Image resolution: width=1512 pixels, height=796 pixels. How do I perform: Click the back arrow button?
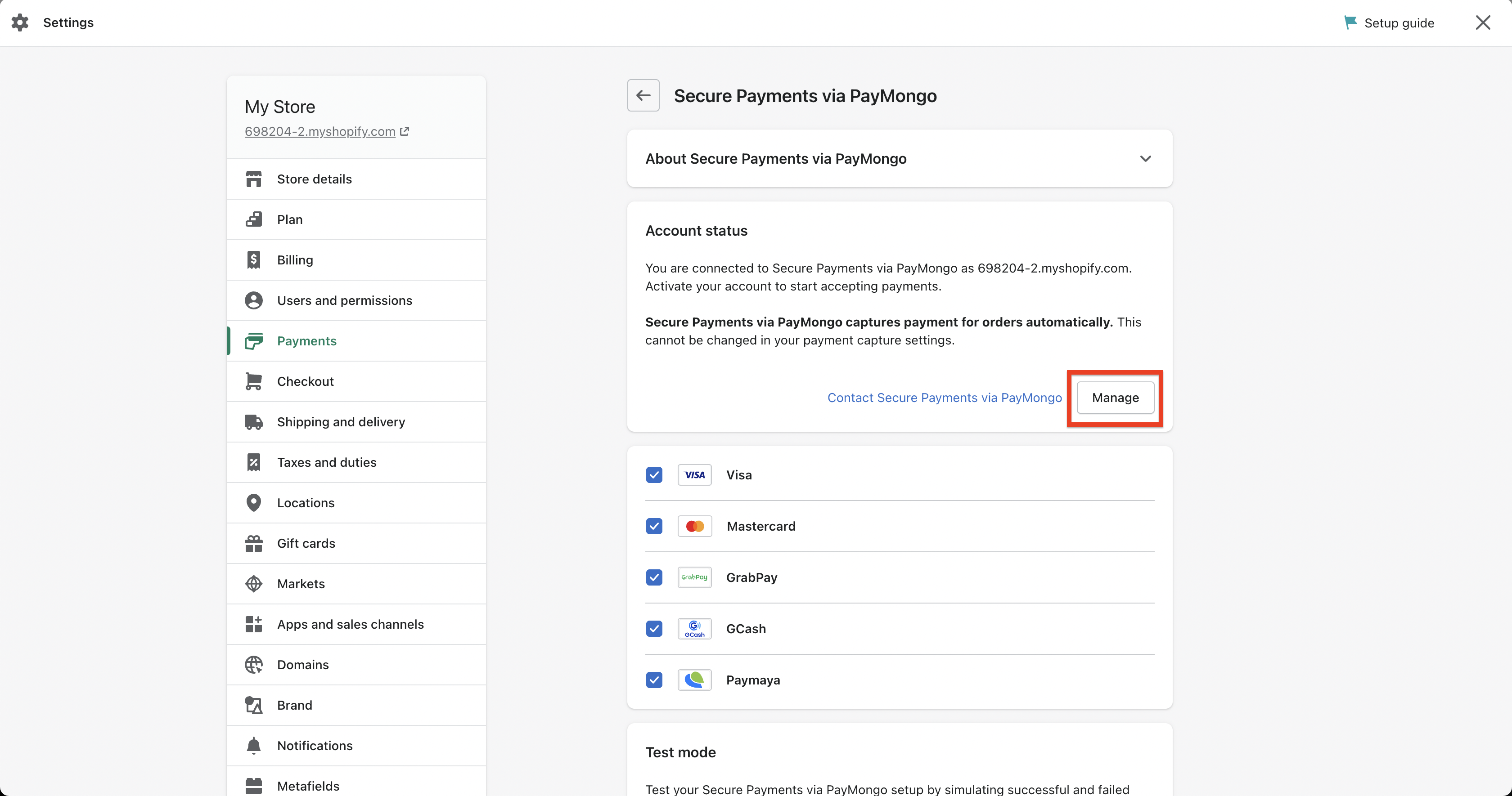[643, 95]
